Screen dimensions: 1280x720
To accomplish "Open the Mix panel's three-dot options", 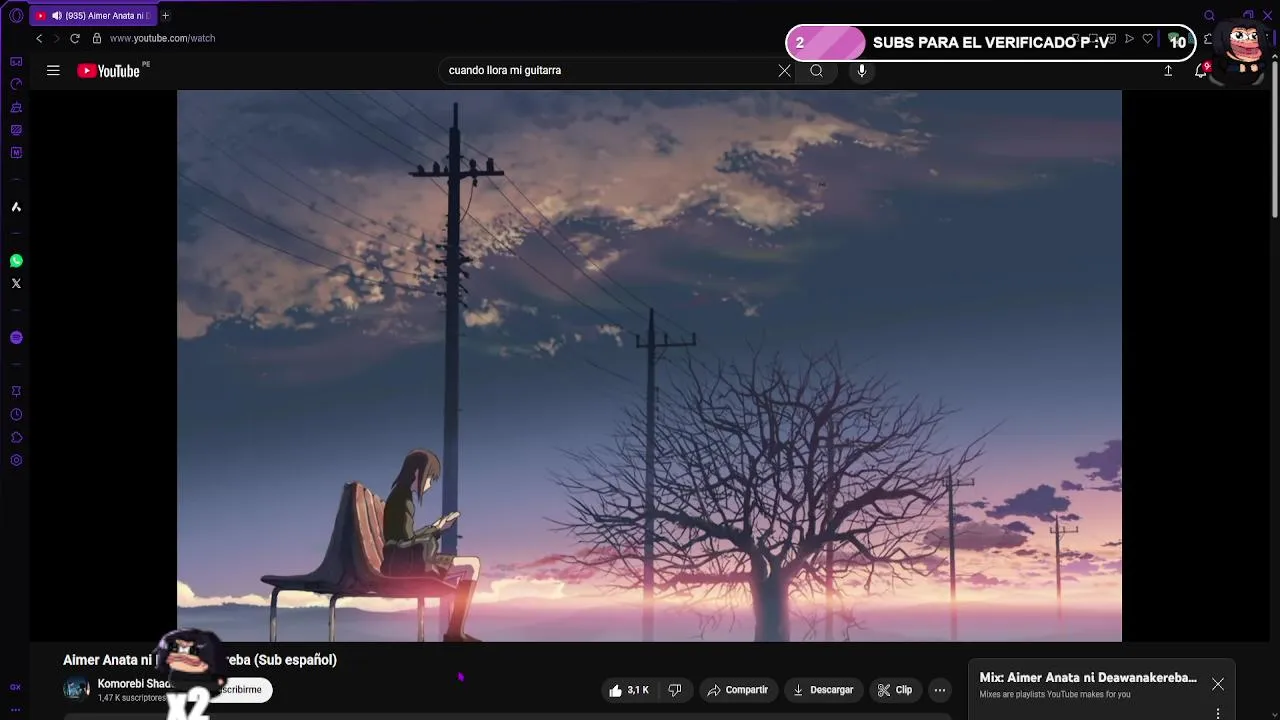I will (x=1218, y=713).
